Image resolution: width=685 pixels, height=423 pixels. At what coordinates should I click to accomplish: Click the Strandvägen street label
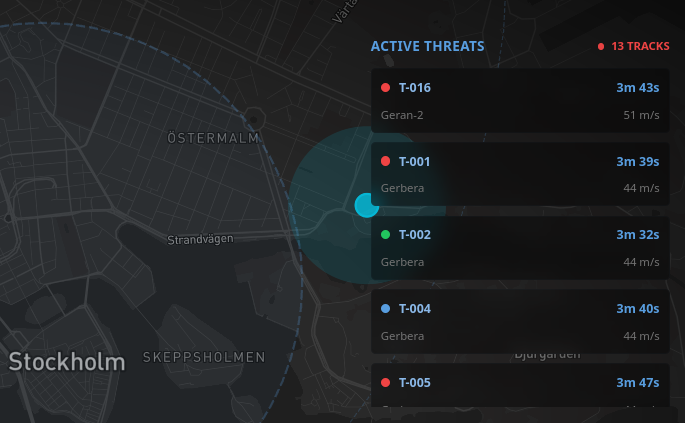[x=201, y=239]
